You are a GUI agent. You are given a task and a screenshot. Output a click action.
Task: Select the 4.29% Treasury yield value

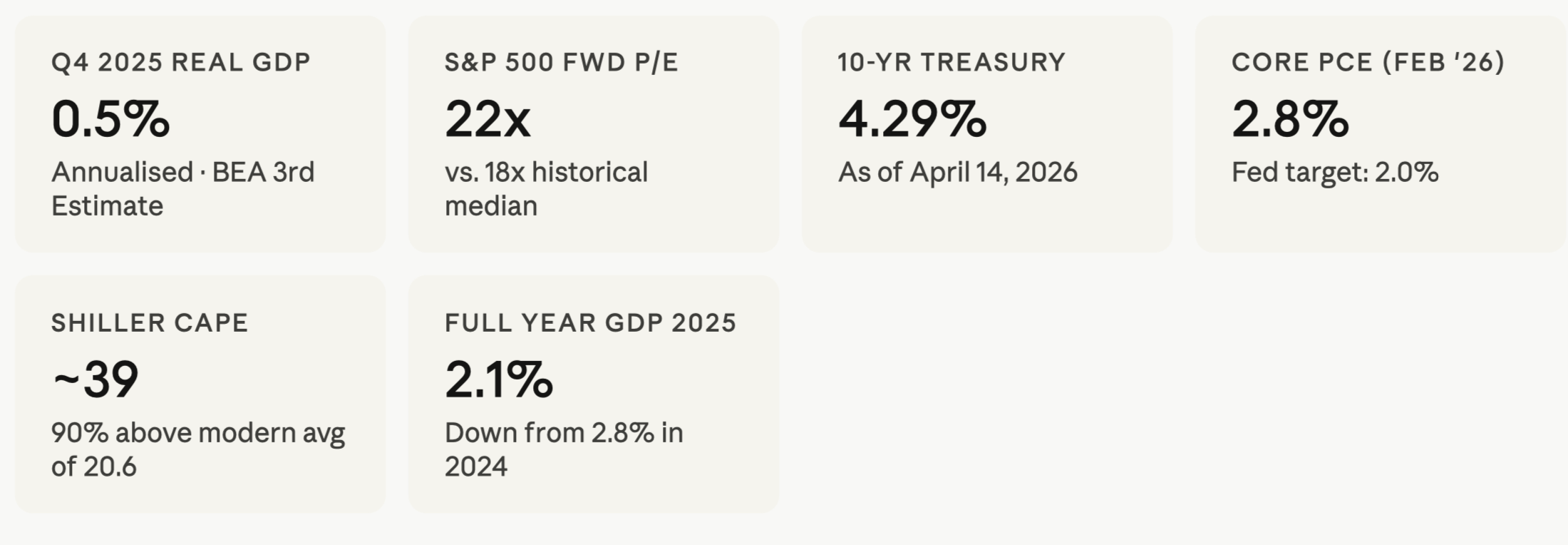[x=912, y=118]
